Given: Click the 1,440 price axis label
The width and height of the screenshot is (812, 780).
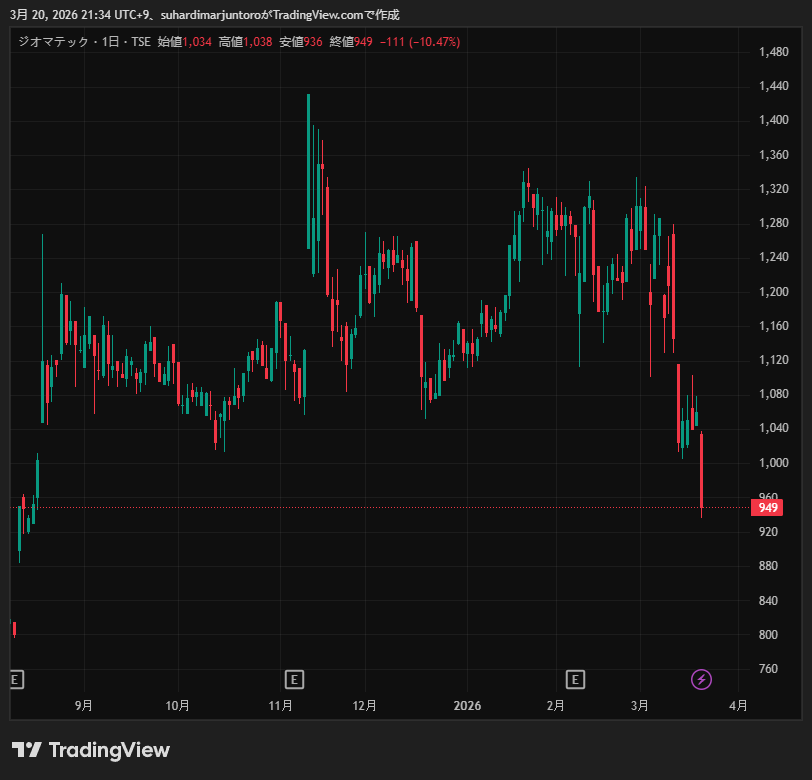Looking at the screenshot, I should click(x=773, y=86).
